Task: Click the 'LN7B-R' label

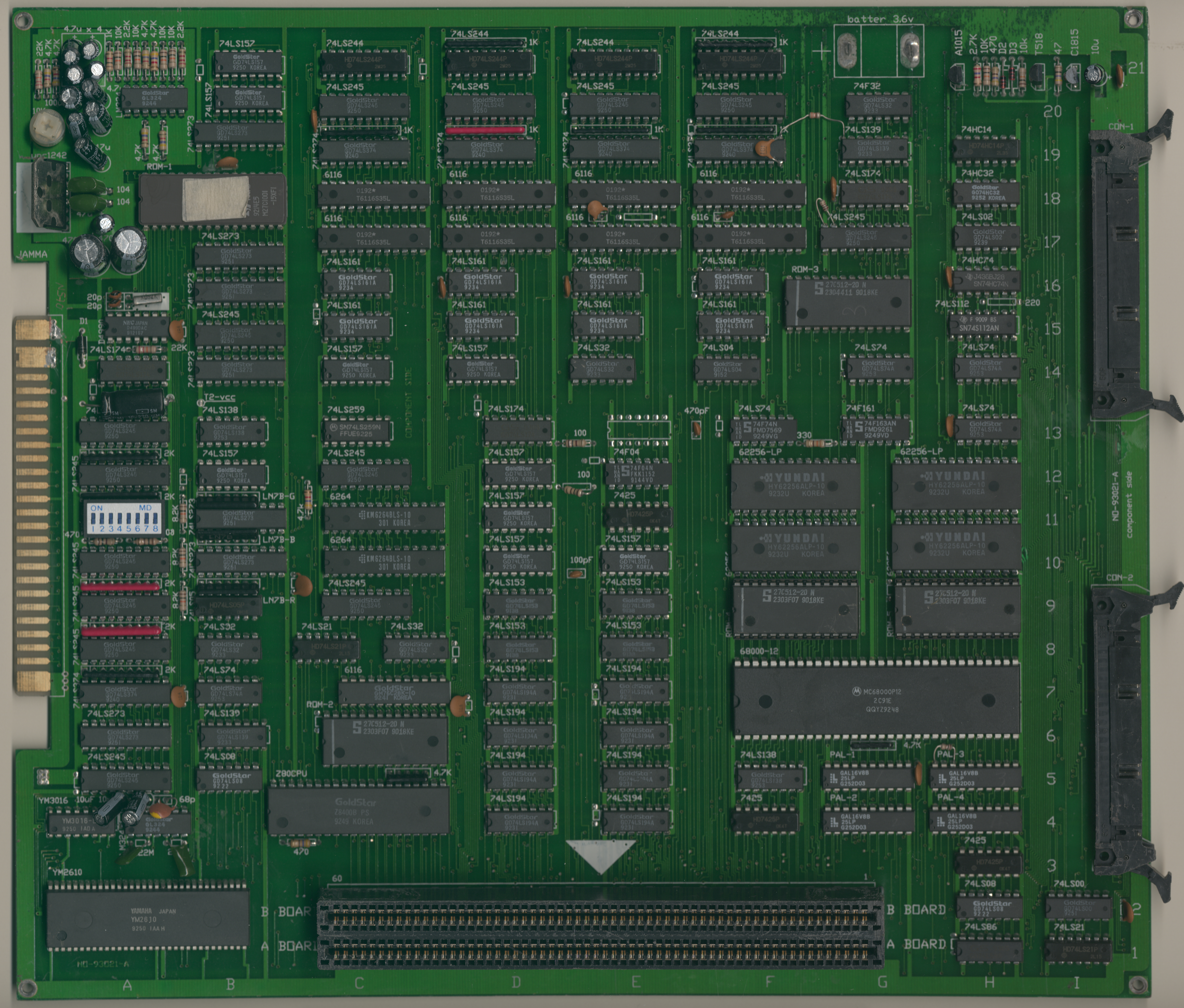Action: [x=278, y=601]
